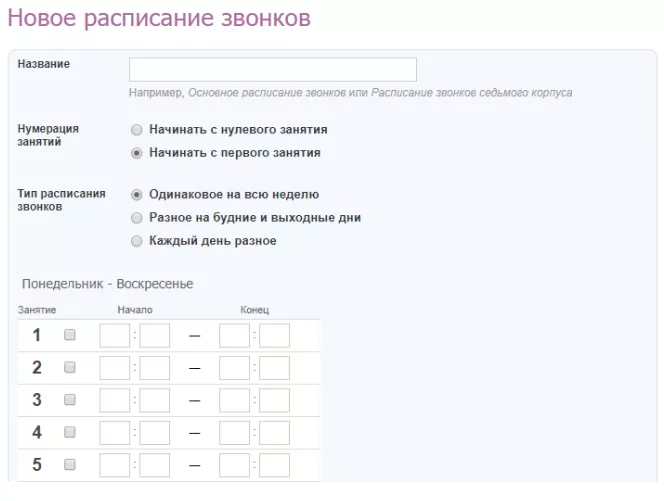Focus lesson 5 start hour field
The height and width of the screenshot is (501, 664).
coord(115,465)
